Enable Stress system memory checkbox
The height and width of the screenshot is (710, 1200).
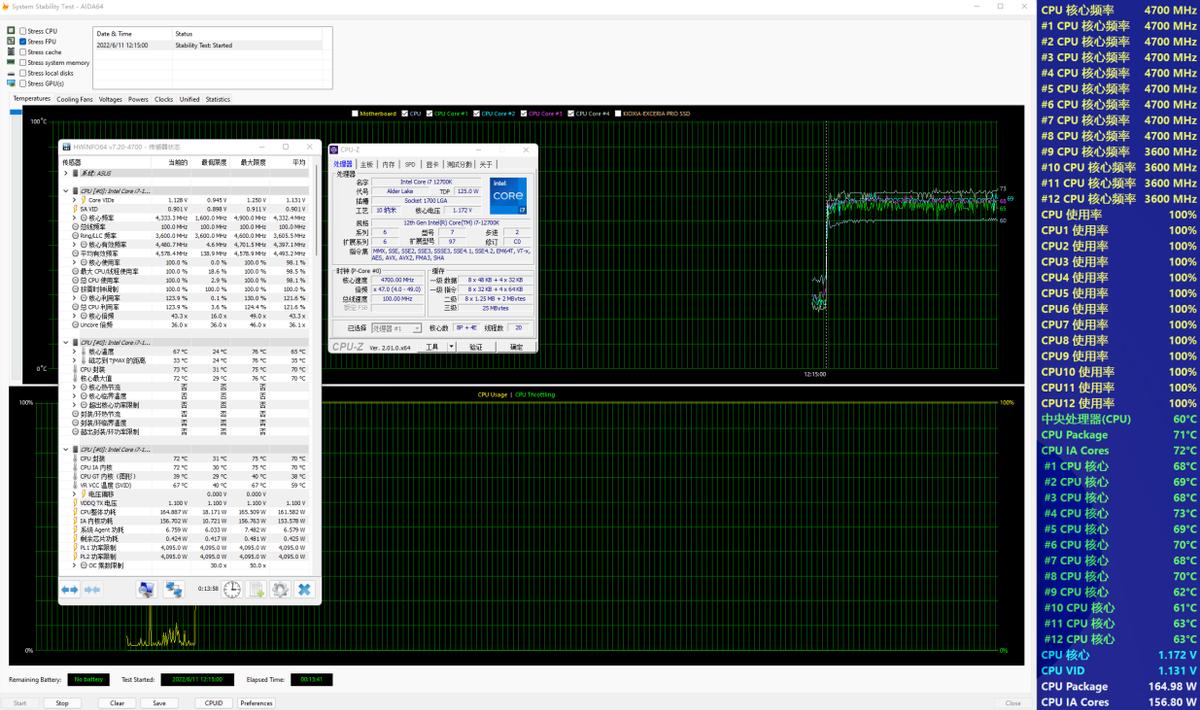[x=23, y=62]
